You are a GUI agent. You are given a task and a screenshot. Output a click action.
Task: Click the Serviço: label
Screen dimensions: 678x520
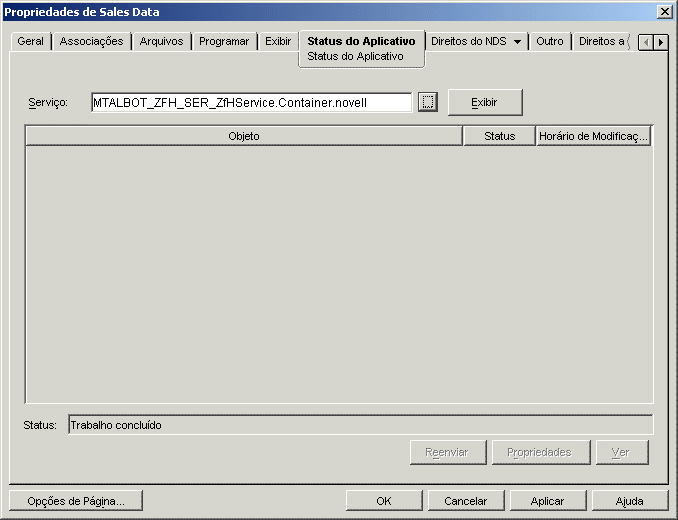point(48,102)
